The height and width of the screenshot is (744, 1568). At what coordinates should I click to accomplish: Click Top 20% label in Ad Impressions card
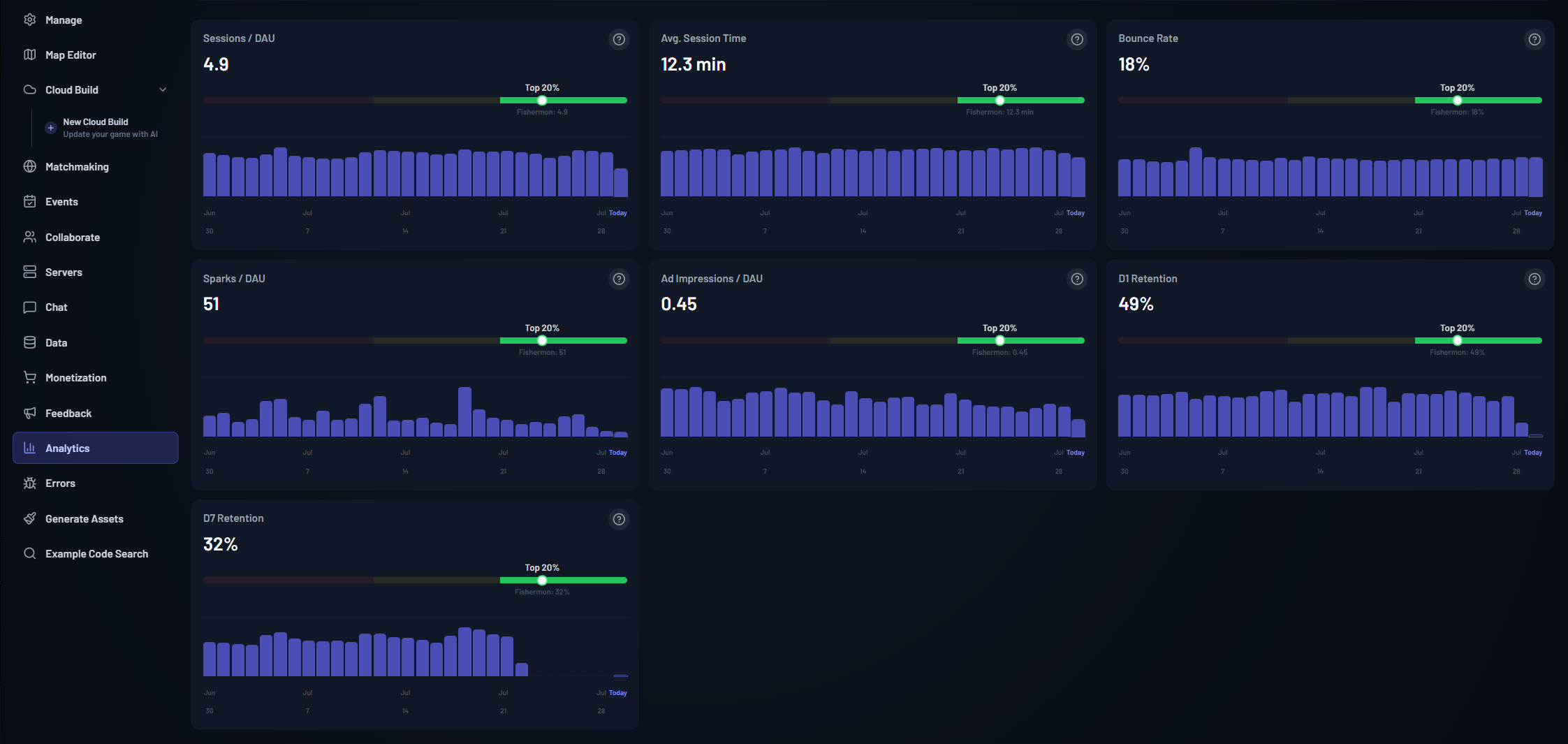pyautogui.click(x=999, y=328)
